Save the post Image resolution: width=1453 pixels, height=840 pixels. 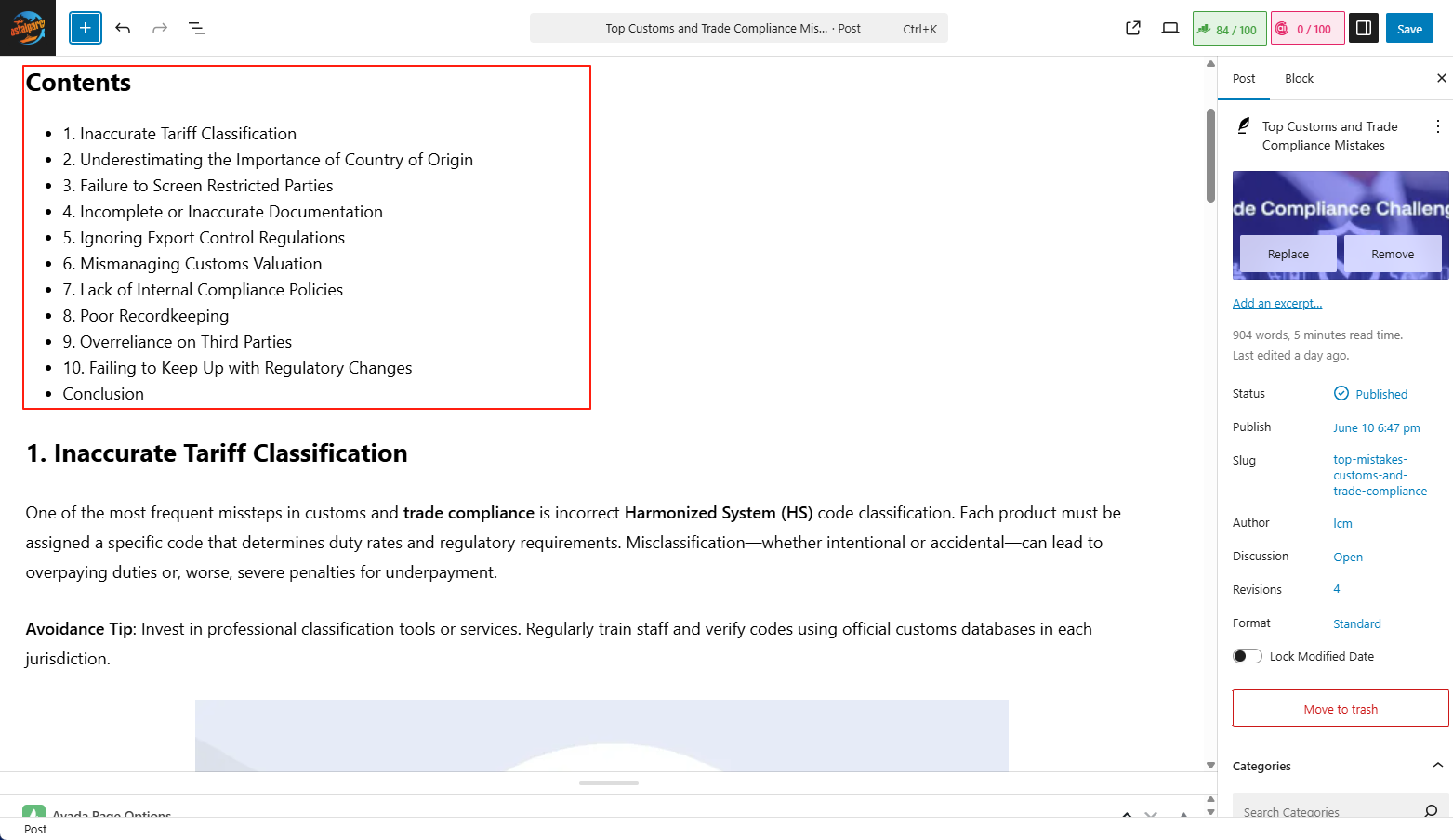pyautogui.click(x=1409, y=28)
